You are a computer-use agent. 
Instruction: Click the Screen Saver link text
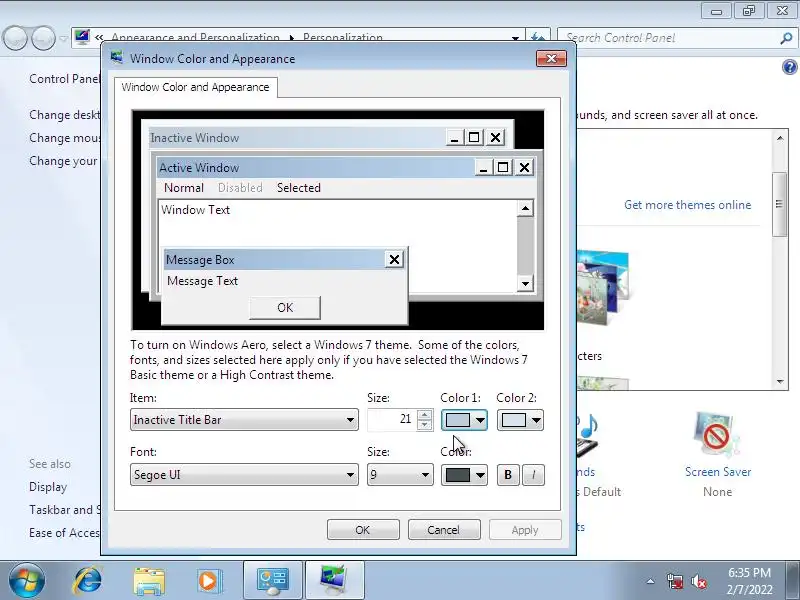[718, 472]
